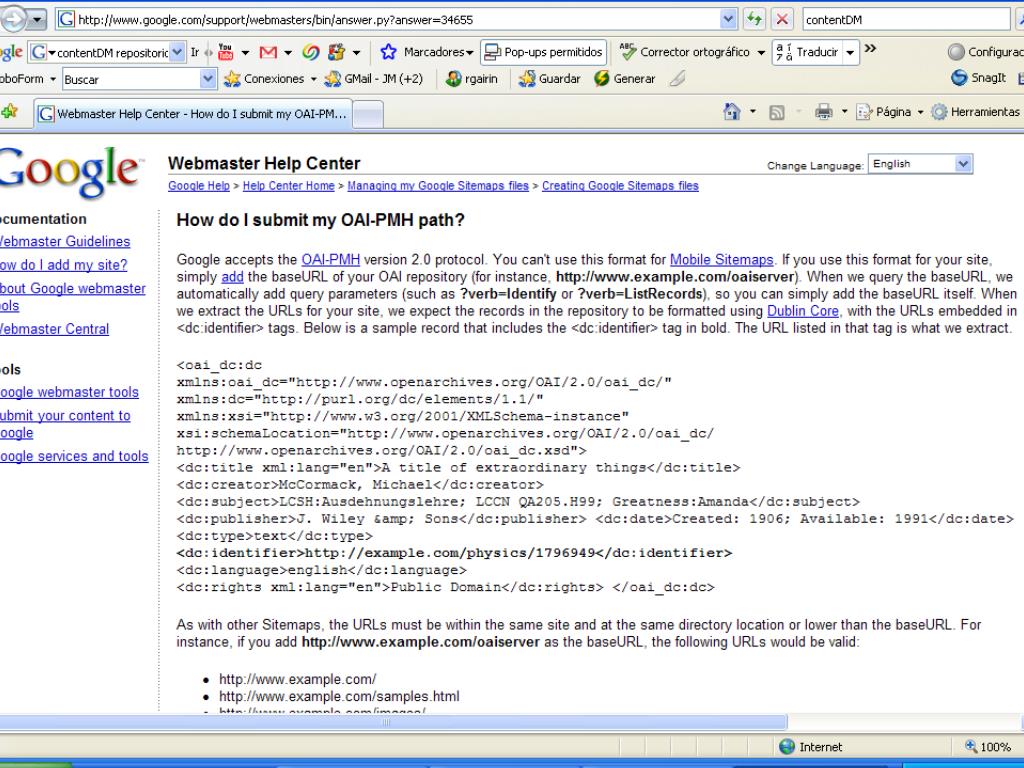Open the Página menu
The width and height of the screenshot is (1024, 768).
point(889,112)
